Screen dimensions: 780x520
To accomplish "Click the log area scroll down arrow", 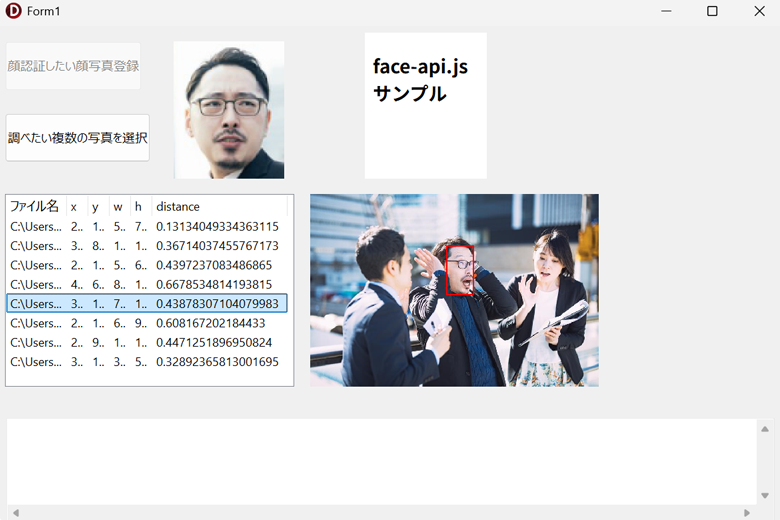I will [765, 496].
